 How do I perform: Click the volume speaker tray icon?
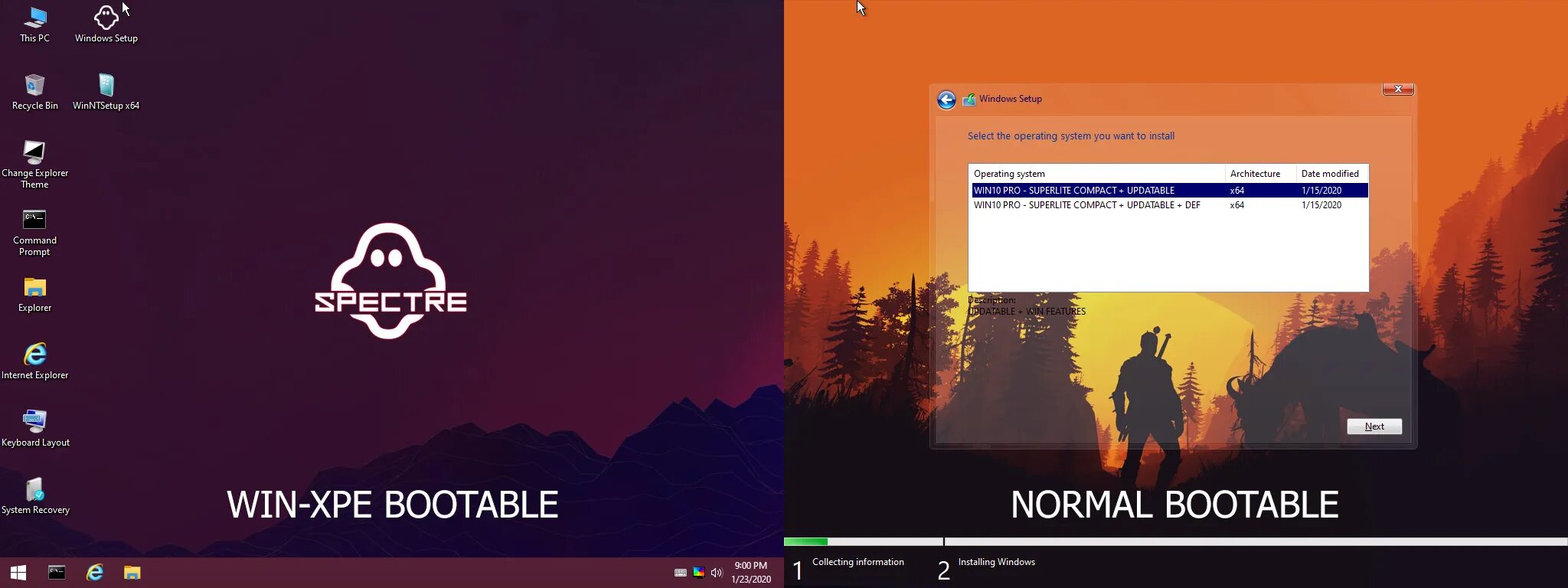[x=717, y=573]
